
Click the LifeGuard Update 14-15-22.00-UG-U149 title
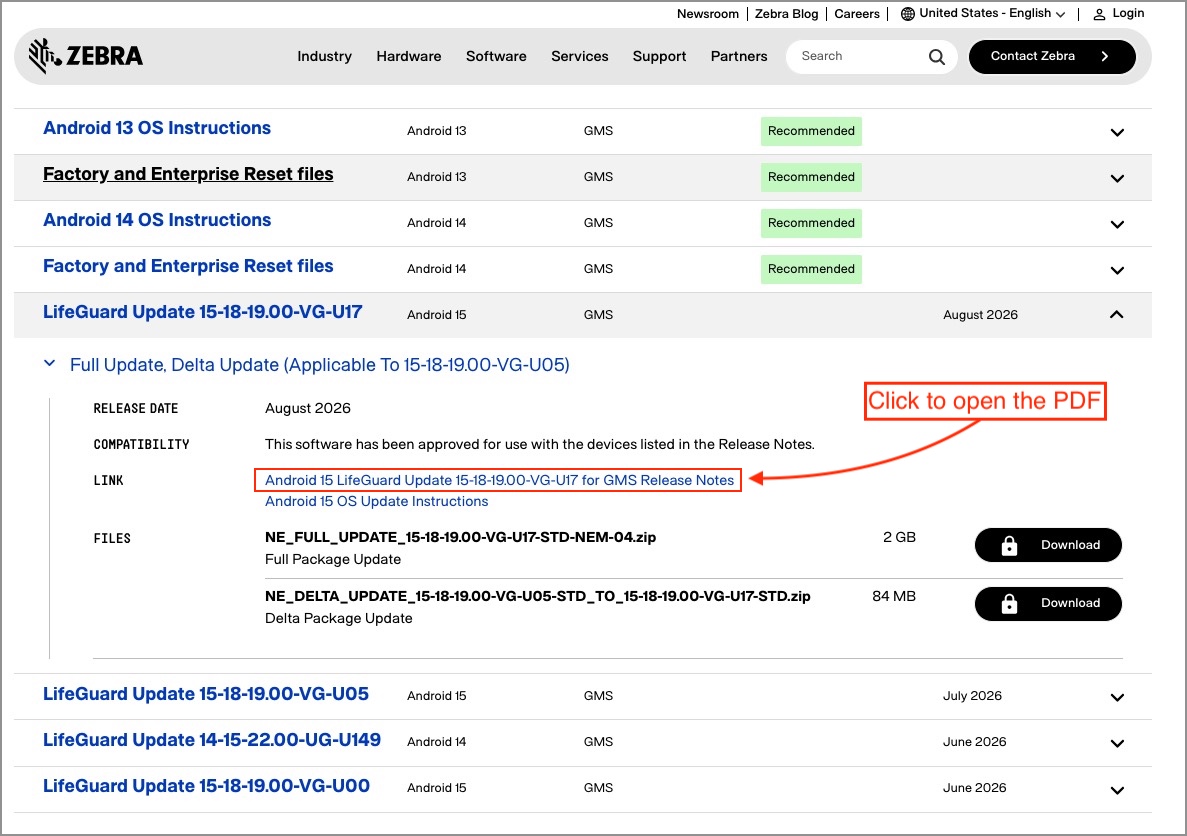[212, 740]
